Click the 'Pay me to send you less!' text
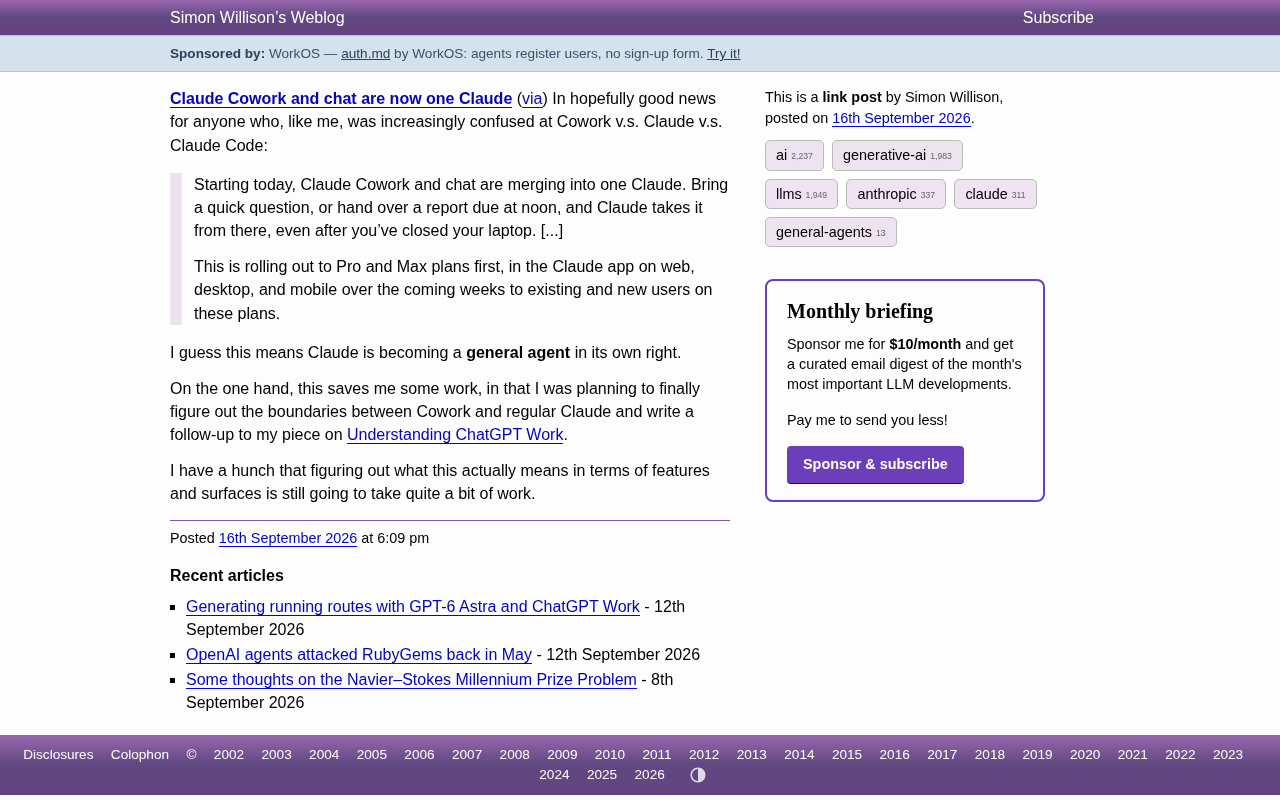The width and height of the screenshot is (1280, 800). point(867,420)
